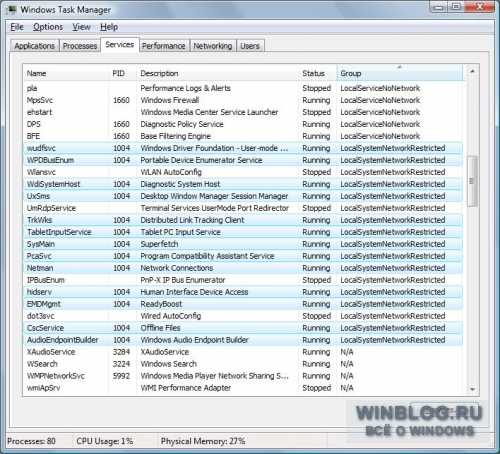This screenshot has height=454, width=500.
Task: Switch to the Processes tab
Action: click(x=80, y=46)
